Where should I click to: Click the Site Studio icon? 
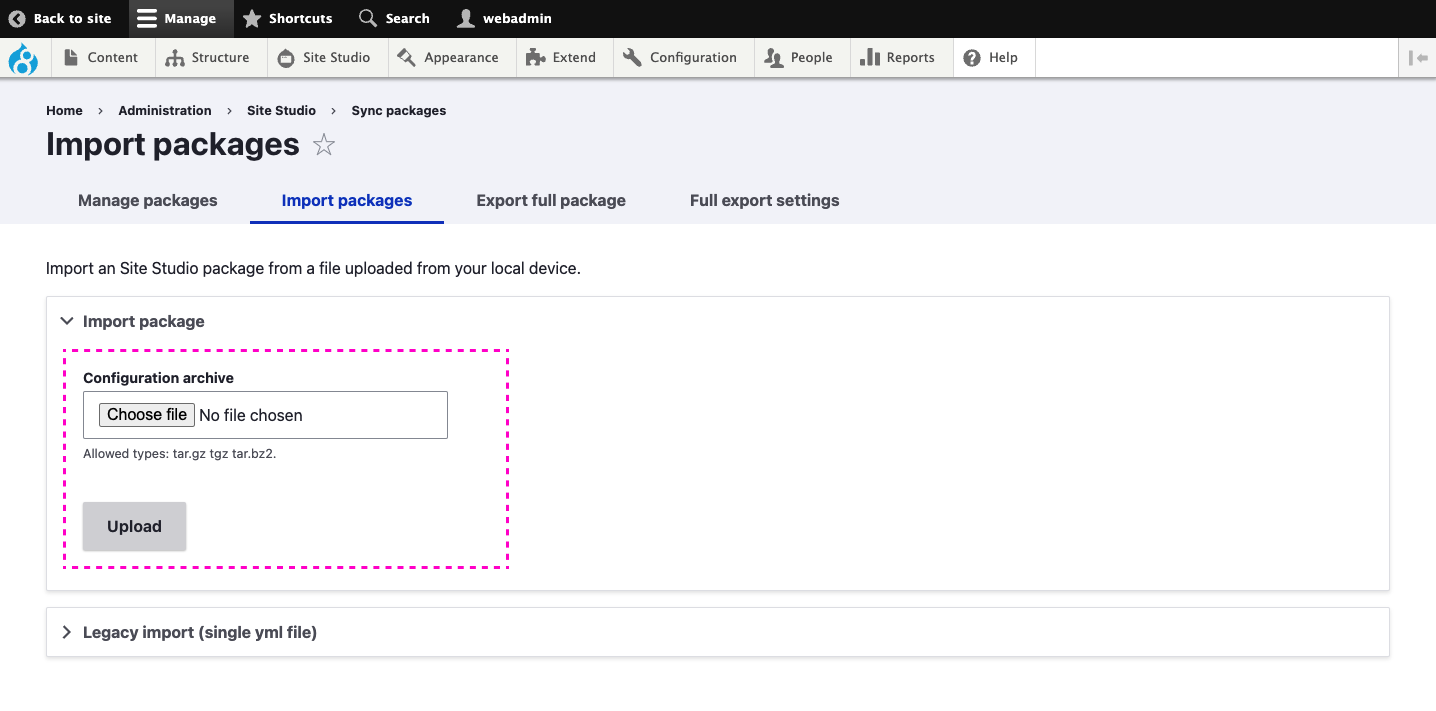pyautogui.click(x=286, y=58)
